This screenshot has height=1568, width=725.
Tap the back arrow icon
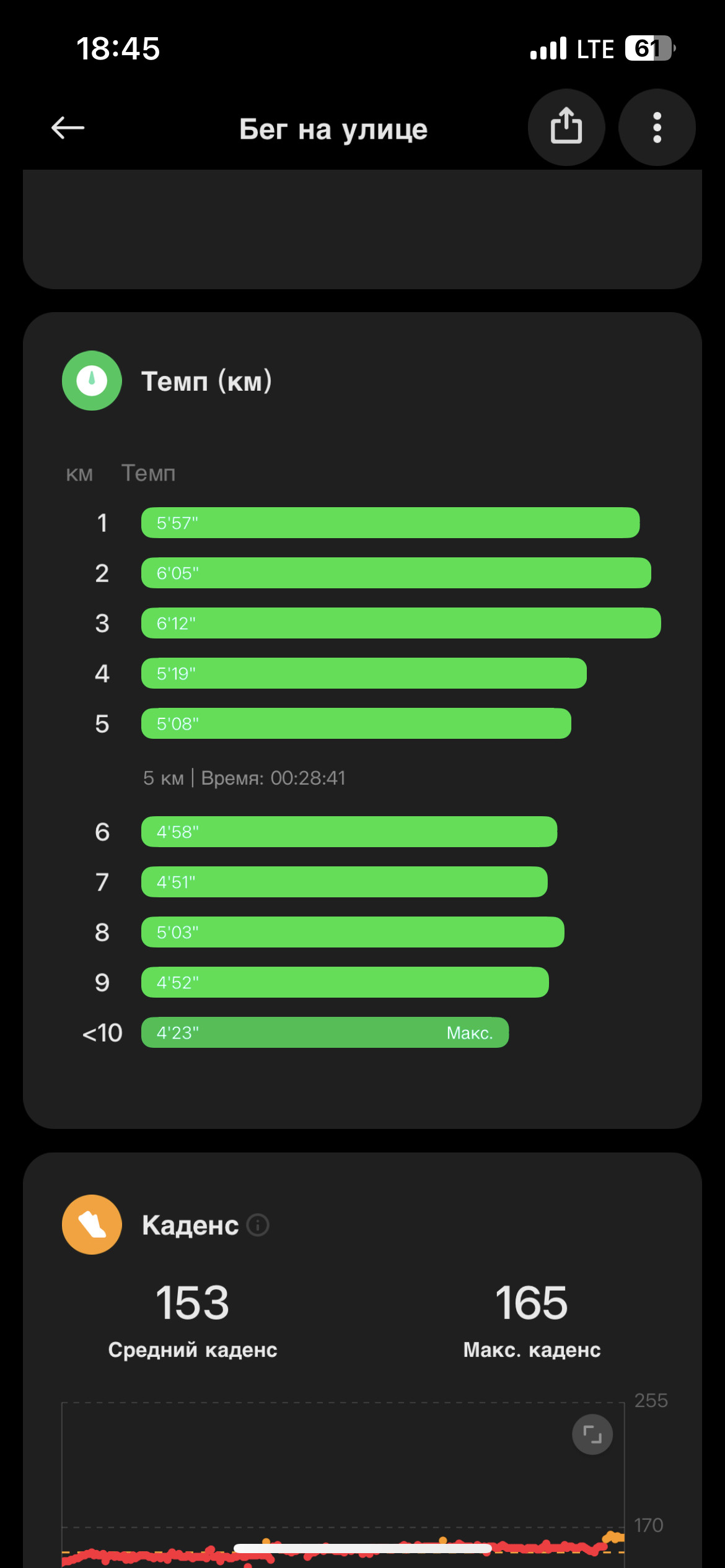(68, 128)
